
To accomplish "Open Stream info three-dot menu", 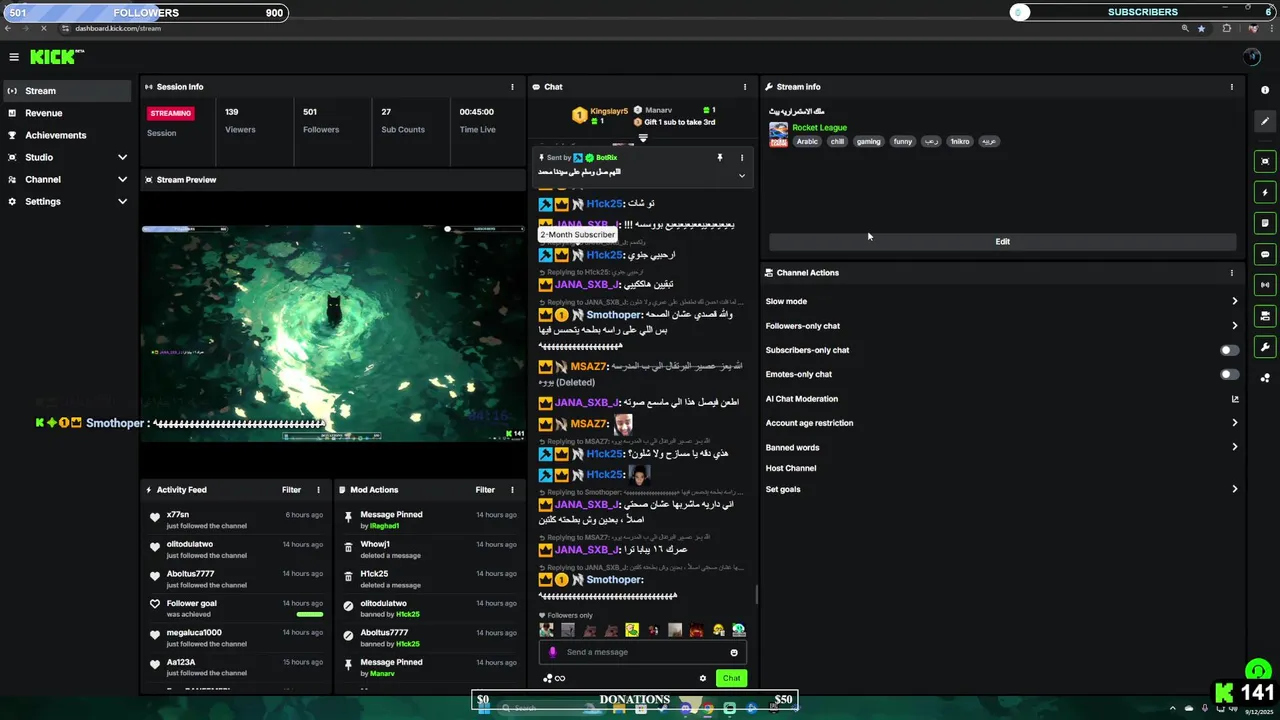I will pos(1231,87).
